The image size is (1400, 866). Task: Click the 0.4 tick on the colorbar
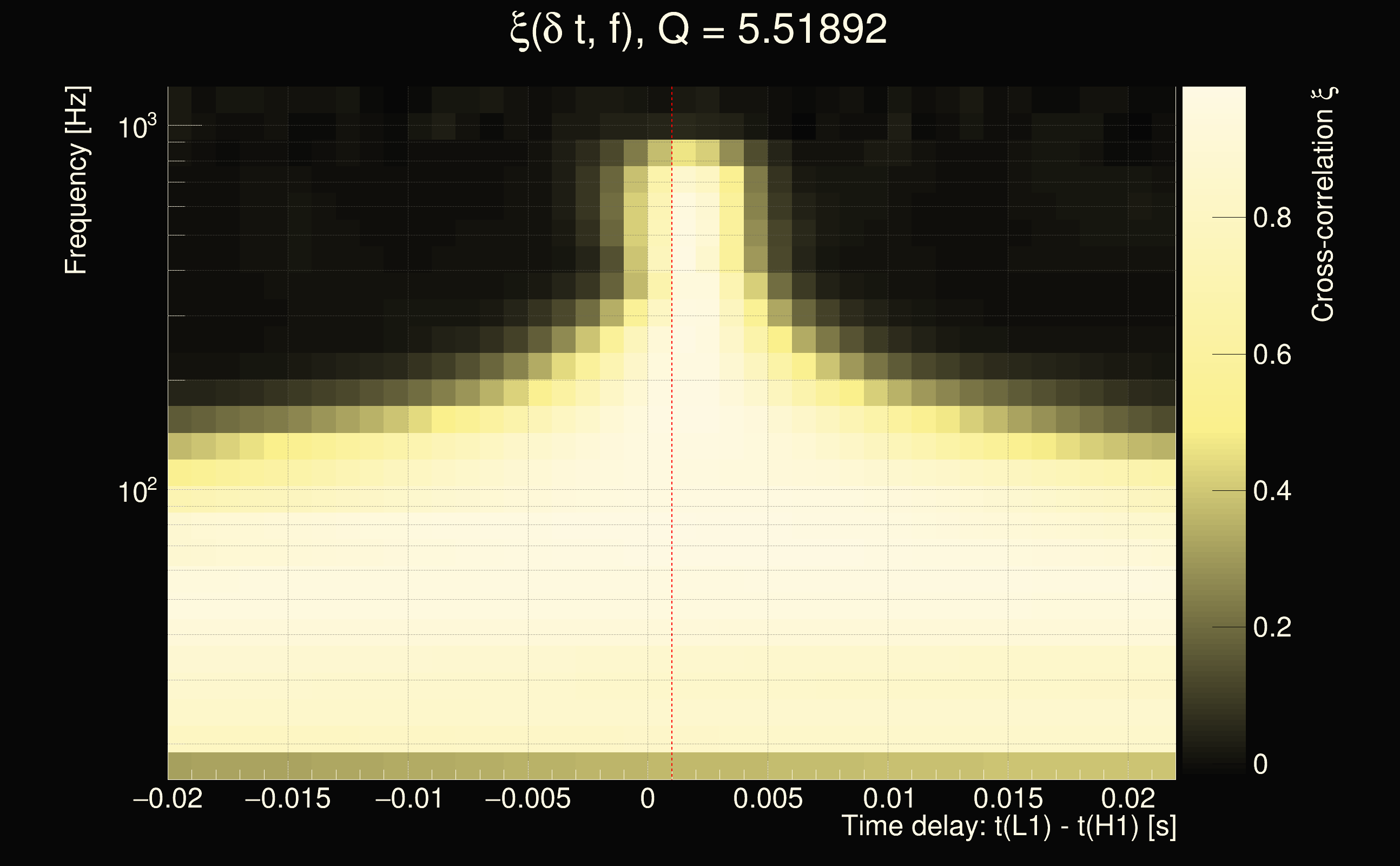pyautogui.click(x=1272, y=491)
